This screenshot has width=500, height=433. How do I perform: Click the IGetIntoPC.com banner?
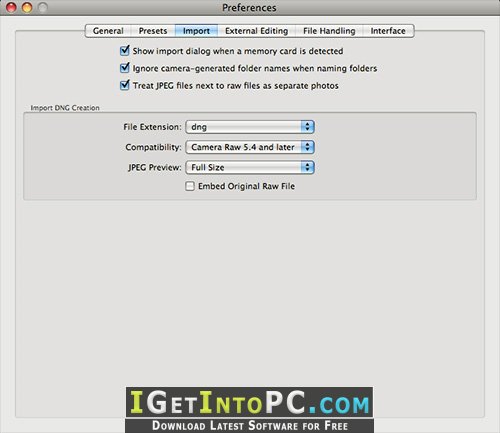point(249,402)
